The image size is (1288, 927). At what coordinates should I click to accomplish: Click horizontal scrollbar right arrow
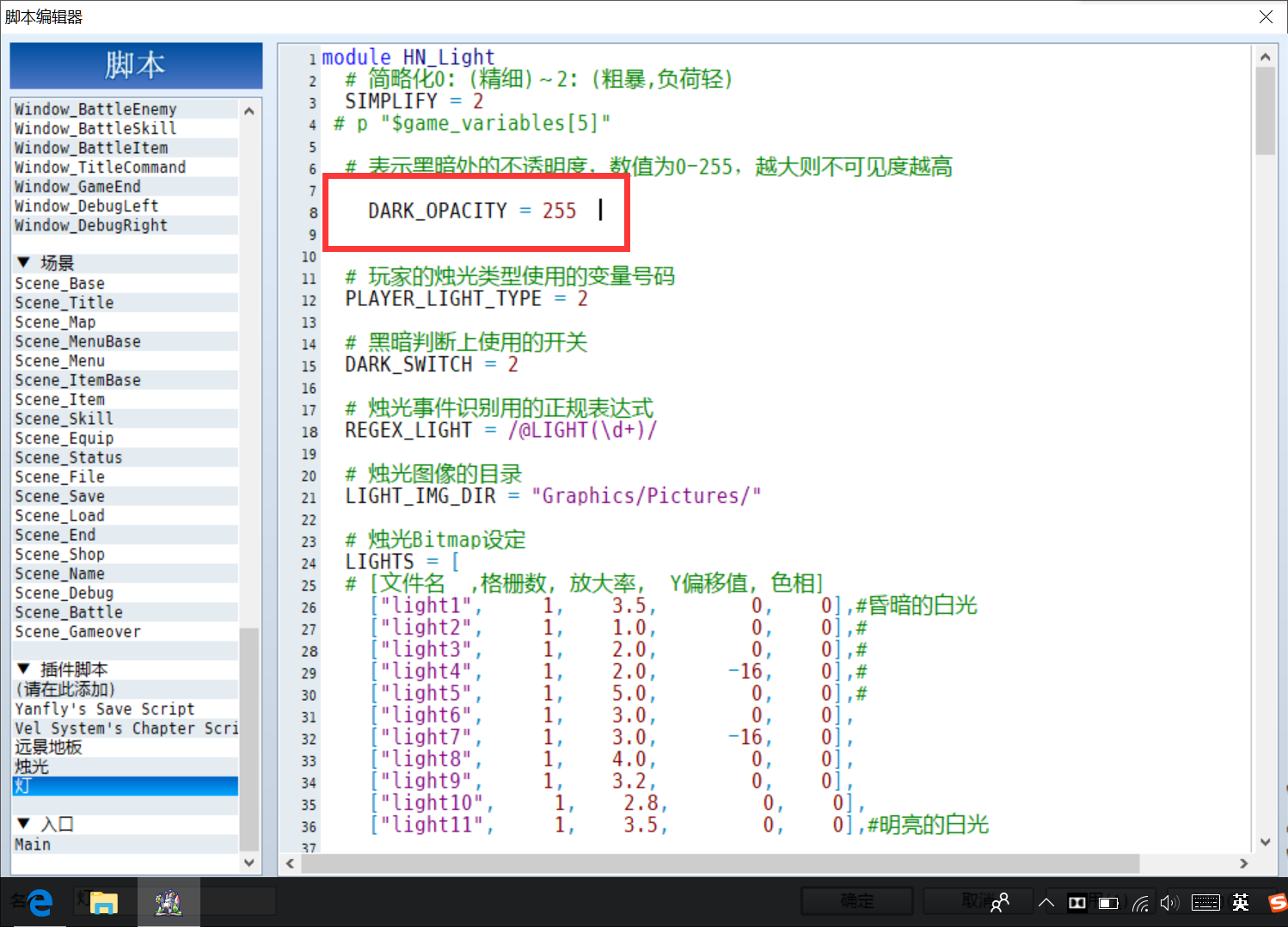[x=1243, y=863]
